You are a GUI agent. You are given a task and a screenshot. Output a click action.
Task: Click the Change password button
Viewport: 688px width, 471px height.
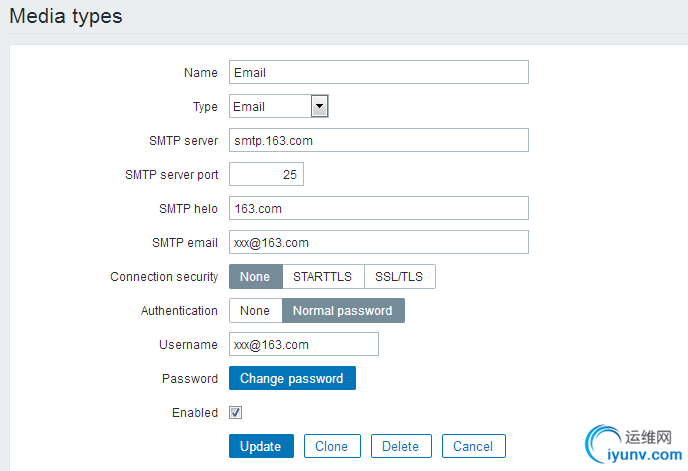click(292, 378)
